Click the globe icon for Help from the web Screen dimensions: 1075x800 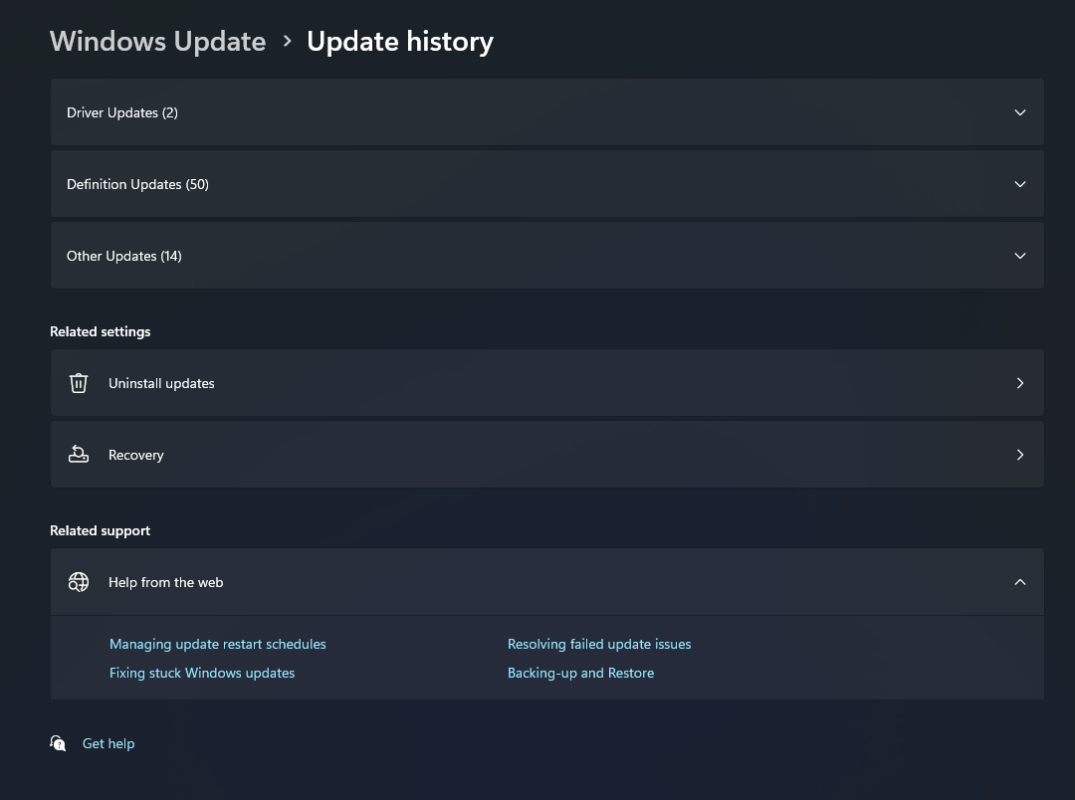78,582
